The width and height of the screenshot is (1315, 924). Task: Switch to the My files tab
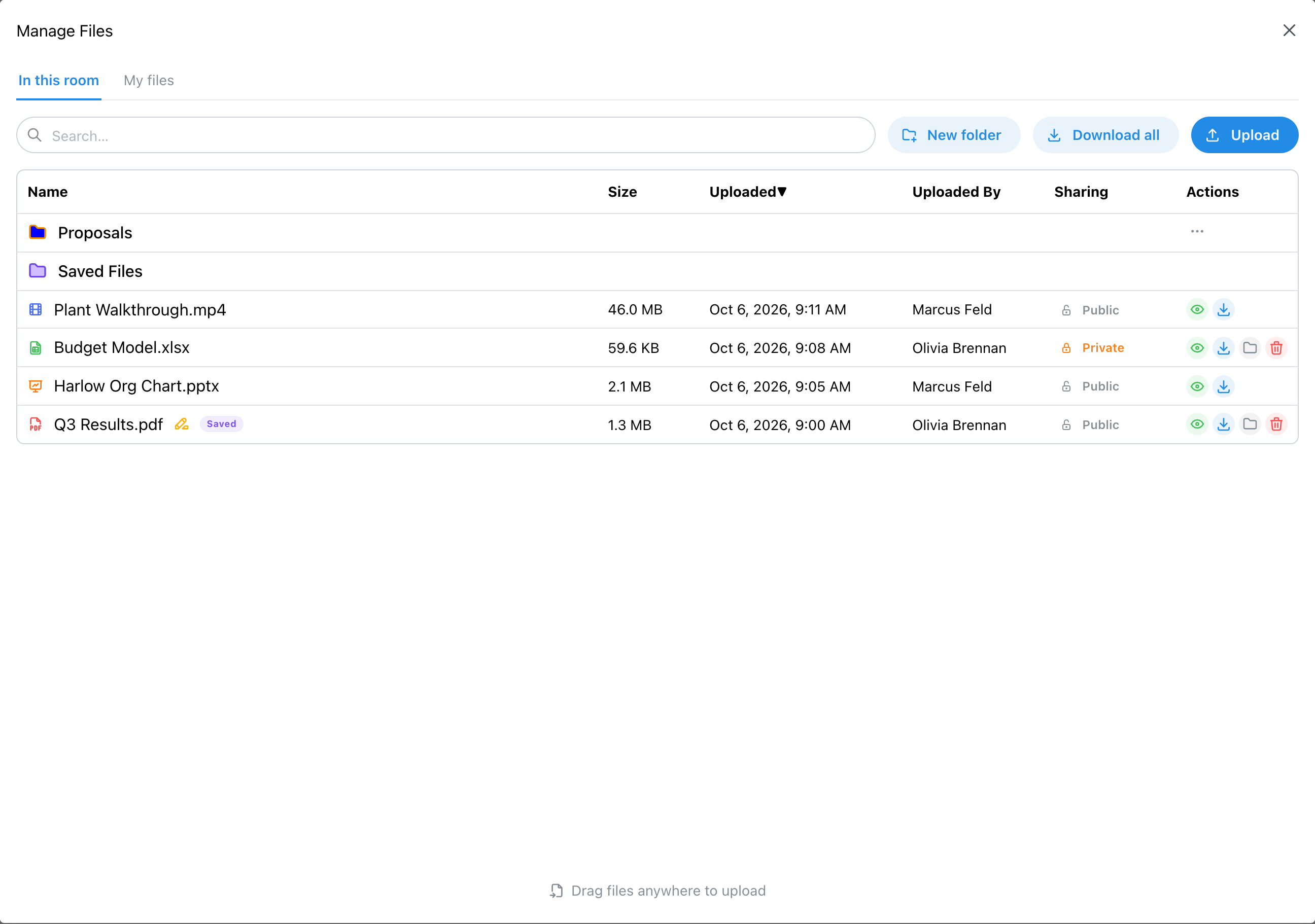point(149,81)
